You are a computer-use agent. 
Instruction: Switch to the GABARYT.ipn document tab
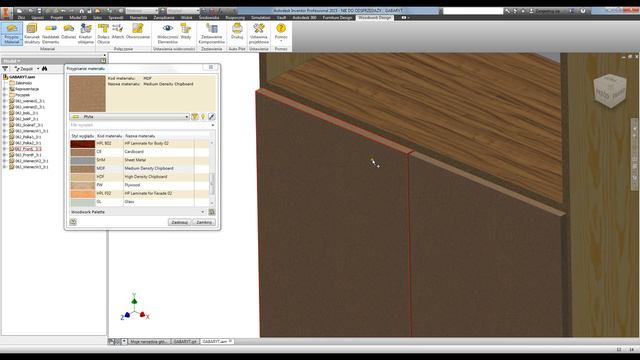tap(185, 341)
